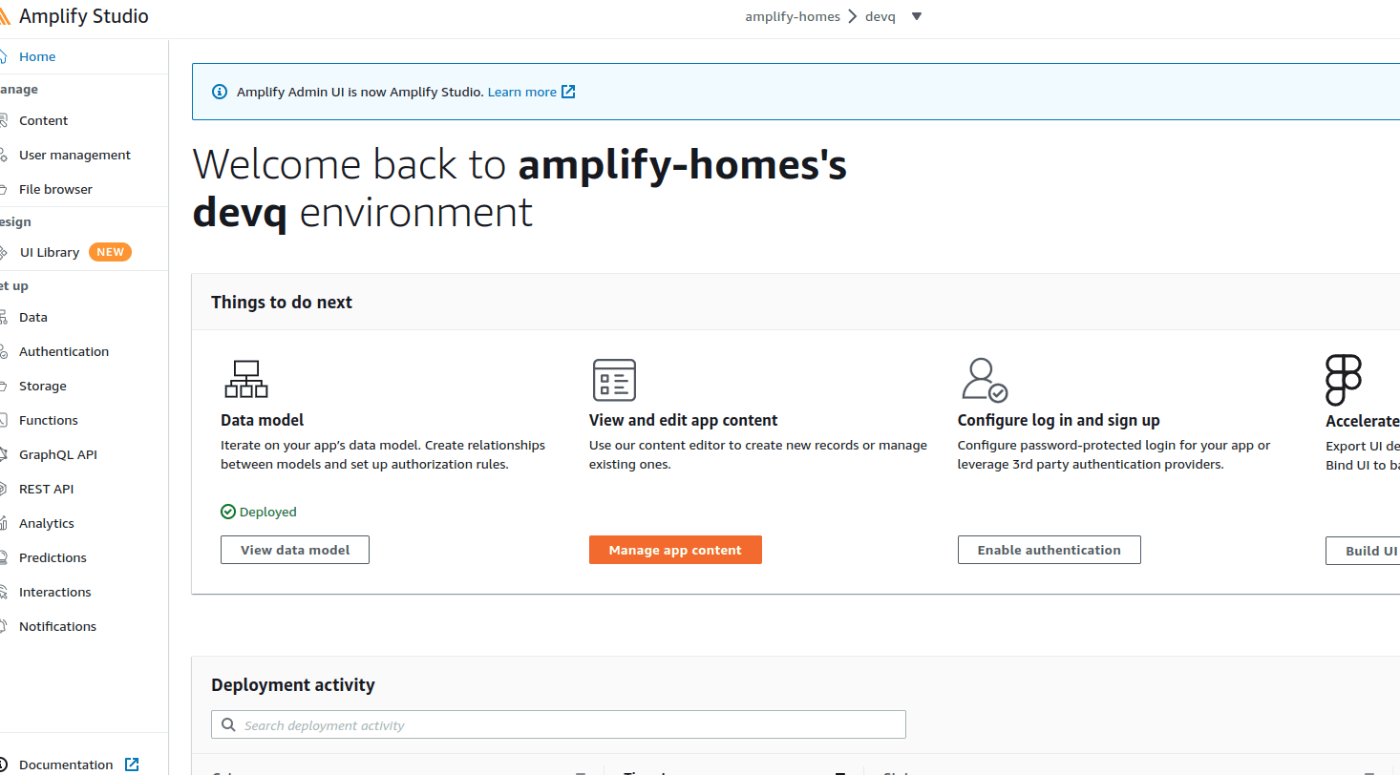Select GraphQL API in the sidebar
The height and width of the screenshot is (775, 1400).
click(57, 455)
